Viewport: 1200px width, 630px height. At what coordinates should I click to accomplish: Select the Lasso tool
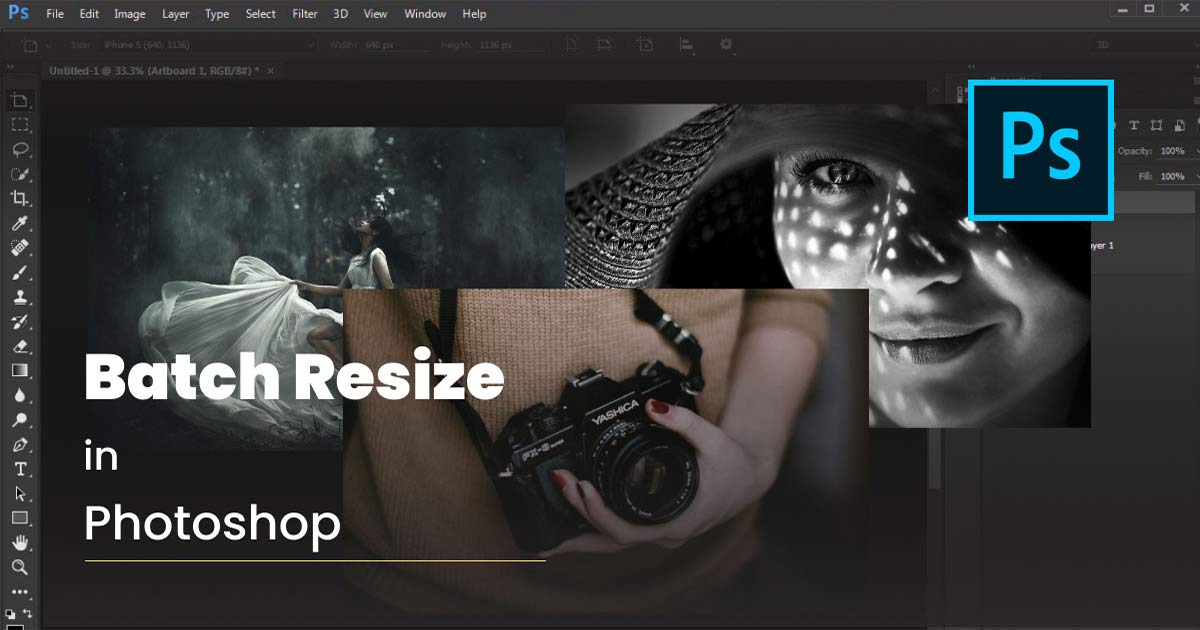20,149
